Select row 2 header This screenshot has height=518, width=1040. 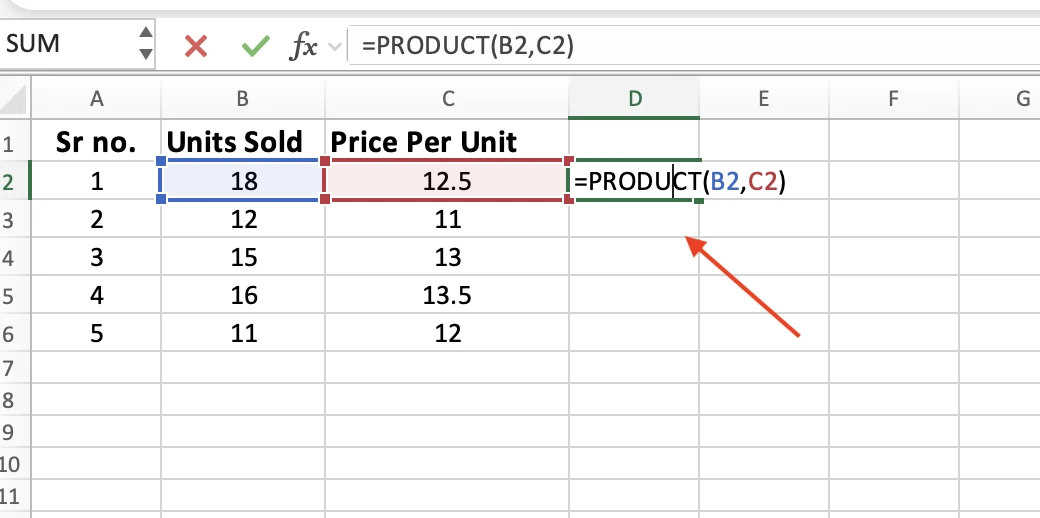(14, 180)
